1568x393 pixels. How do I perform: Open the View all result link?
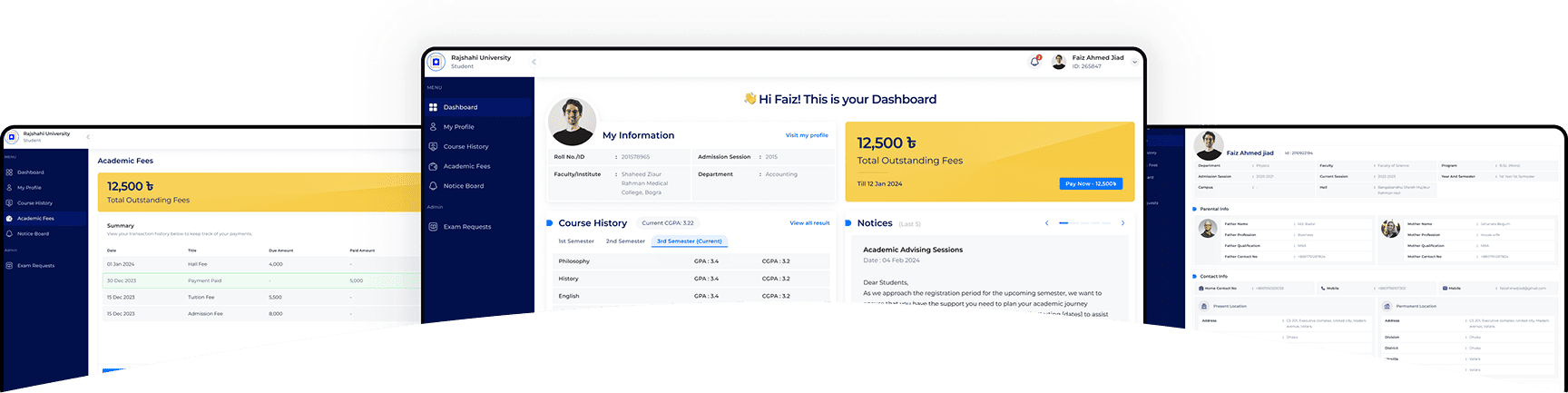coord(809,223)
